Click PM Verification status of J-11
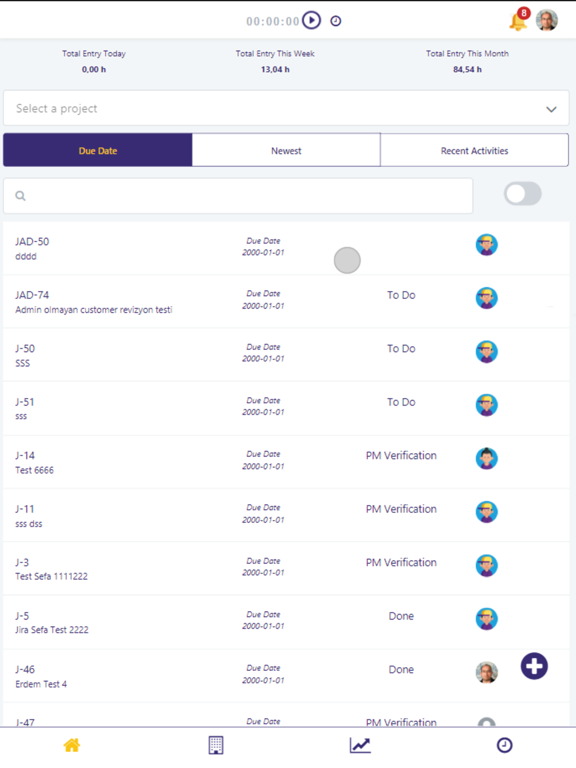 tap(401, 509)
